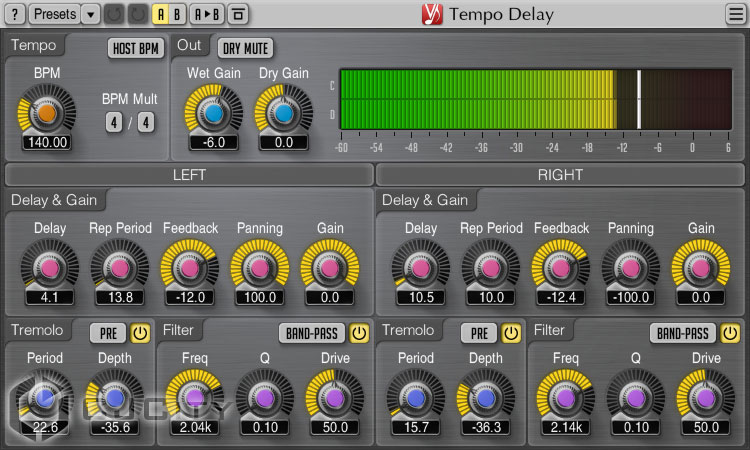Expand the Presets dropdown arrow
The height and width of the screenshot is (450, 750).
click(x=90, y=14)
